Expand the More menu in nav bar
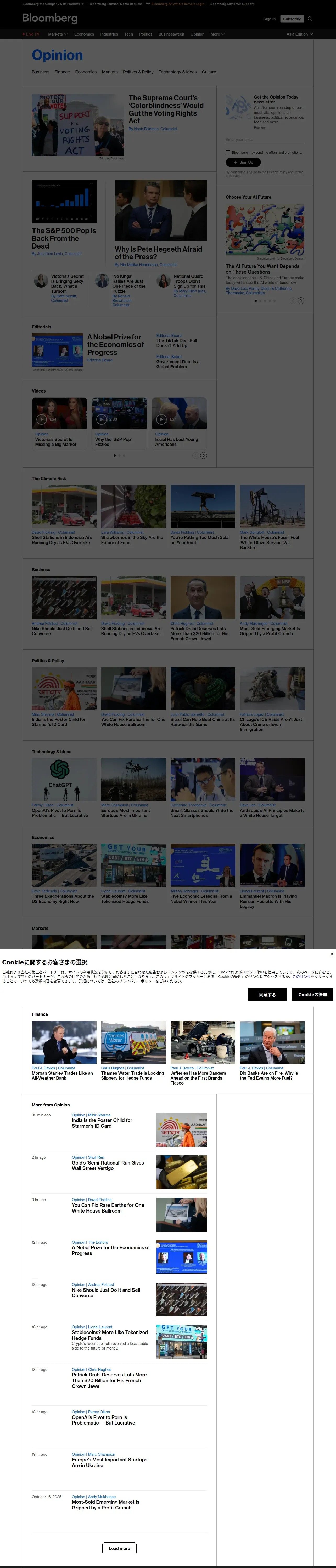The width and height of the screenshot is (336, 1568). click(217, 34)
